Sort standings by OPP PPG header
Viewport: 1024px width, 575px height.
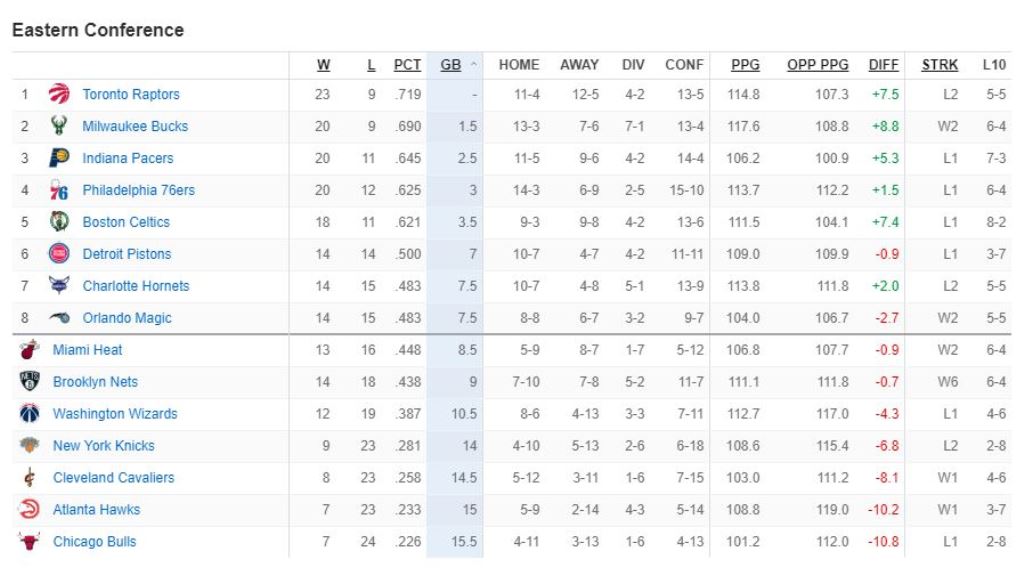tap(817, 65)
